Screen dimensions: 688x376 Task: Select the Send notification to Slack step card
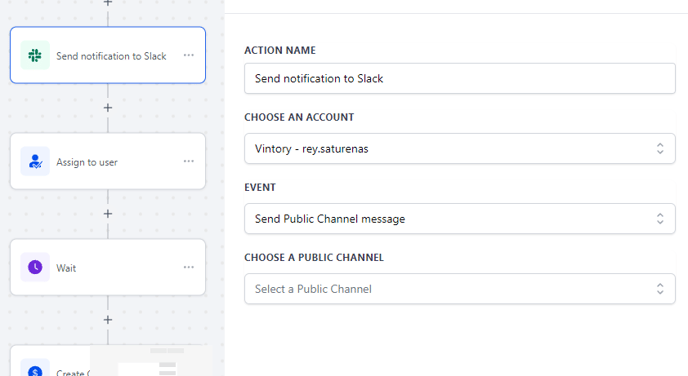[x=108, y=55]
